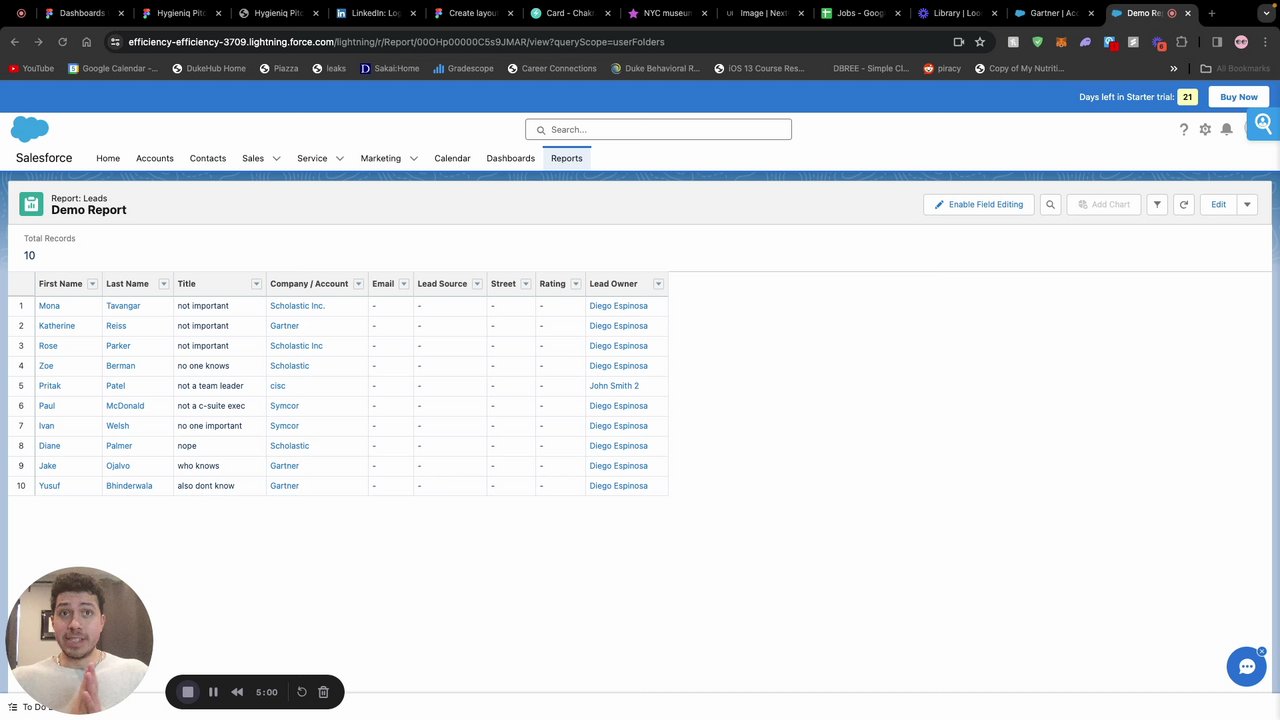This screenshot has height=720, width=1280.
Task: Open YouTube bookmark
Action: pos(31,69)
